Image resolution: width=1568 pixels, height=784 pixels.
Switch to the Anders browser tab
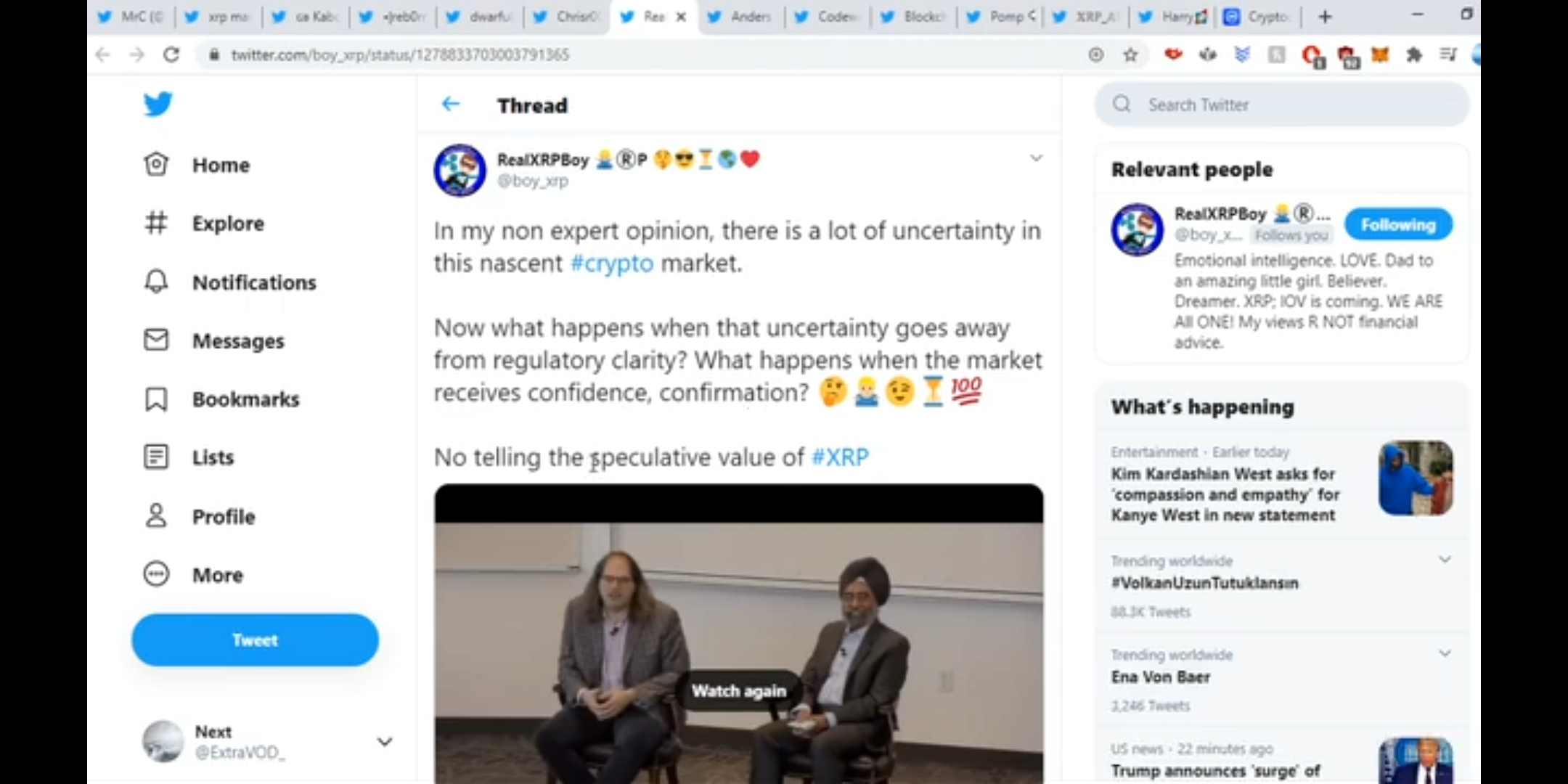[x=740, y=16]
